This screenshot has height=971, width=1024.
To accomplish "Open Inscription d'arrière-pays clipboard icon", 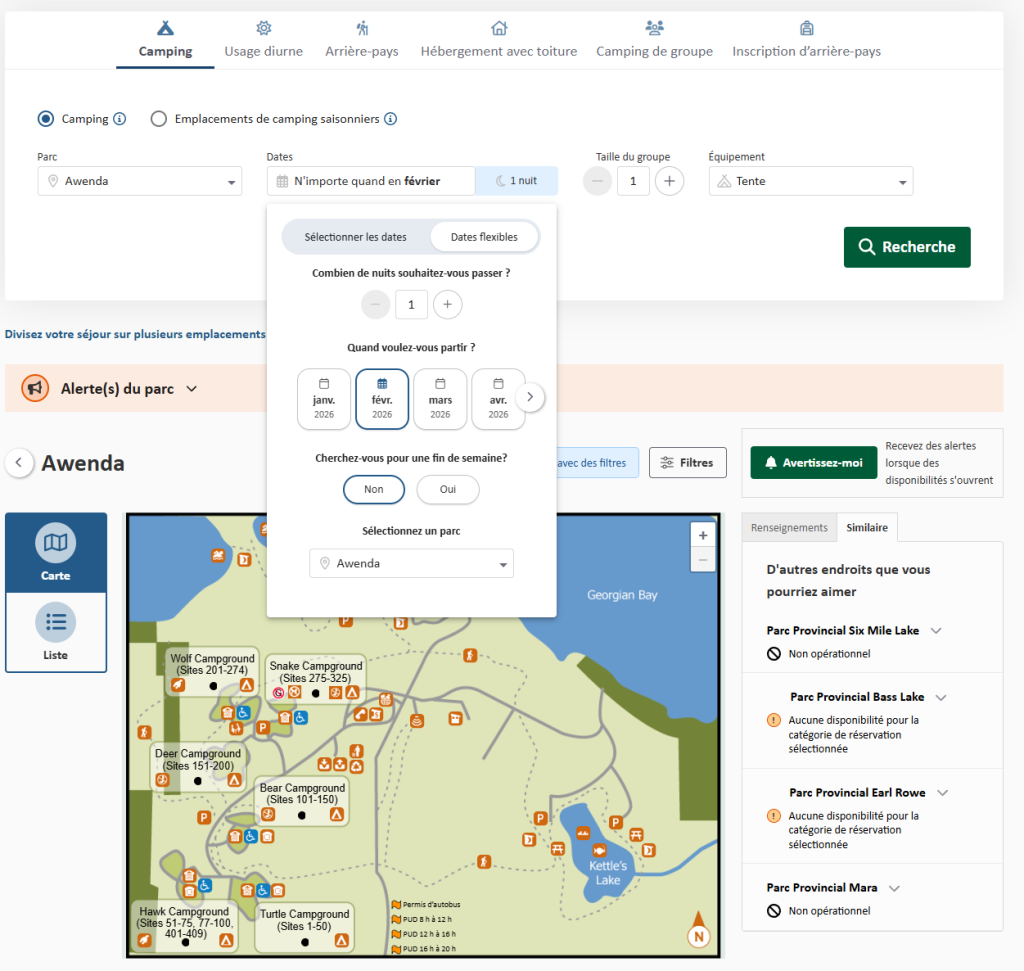I will pyautogui.click(x=806, y=29).
